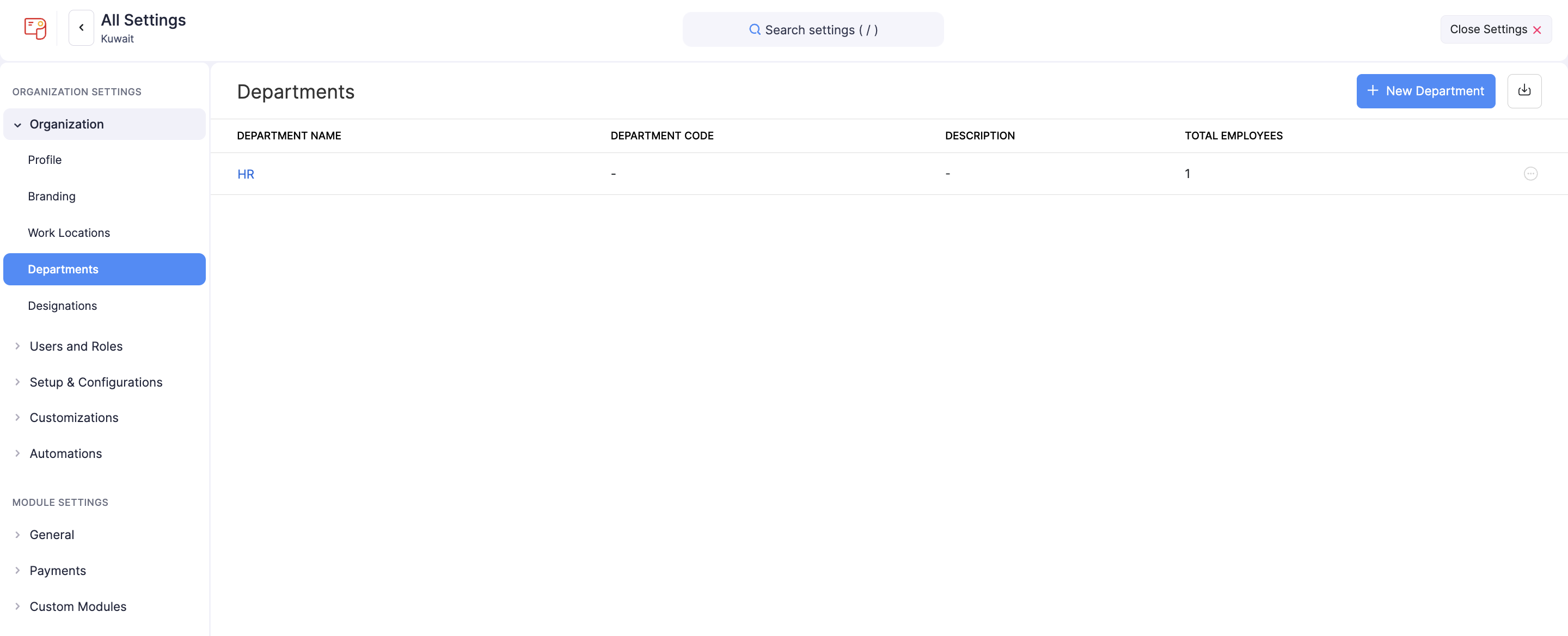The width and height of the screenshot is (1568, 636).
Task: Focus the Search settings field
Action: [x=820, y=30]
